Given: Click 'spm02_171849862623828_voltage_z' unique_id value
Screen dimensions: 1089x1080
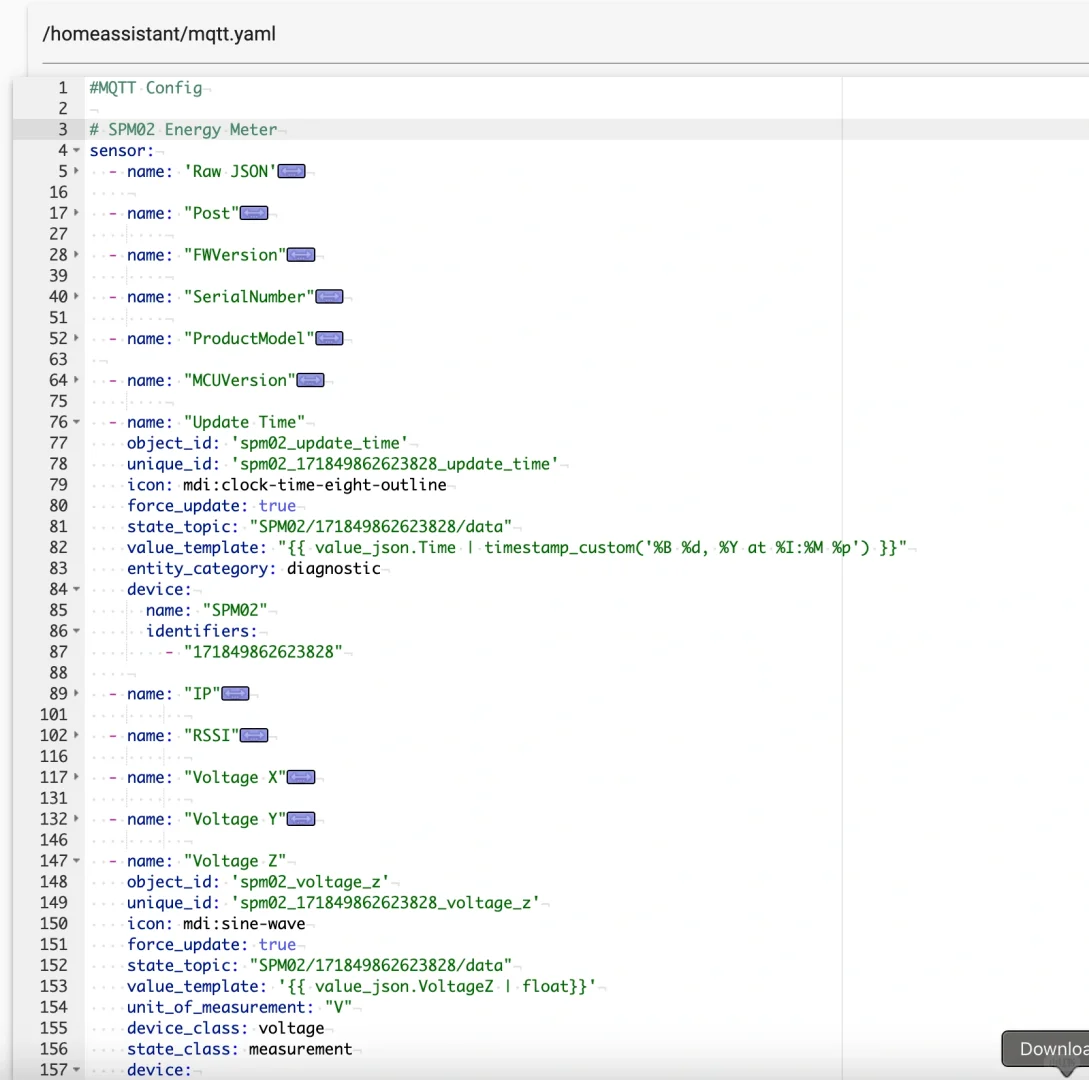Looking at the screenshot, I should point(385,902).
